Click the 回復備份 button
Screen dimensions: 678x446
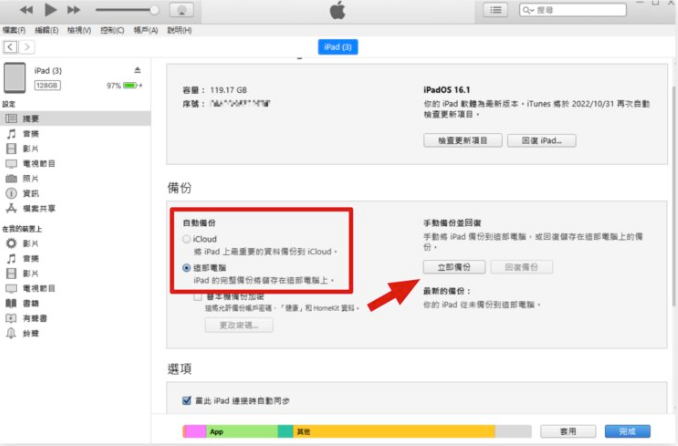(521, 267)
